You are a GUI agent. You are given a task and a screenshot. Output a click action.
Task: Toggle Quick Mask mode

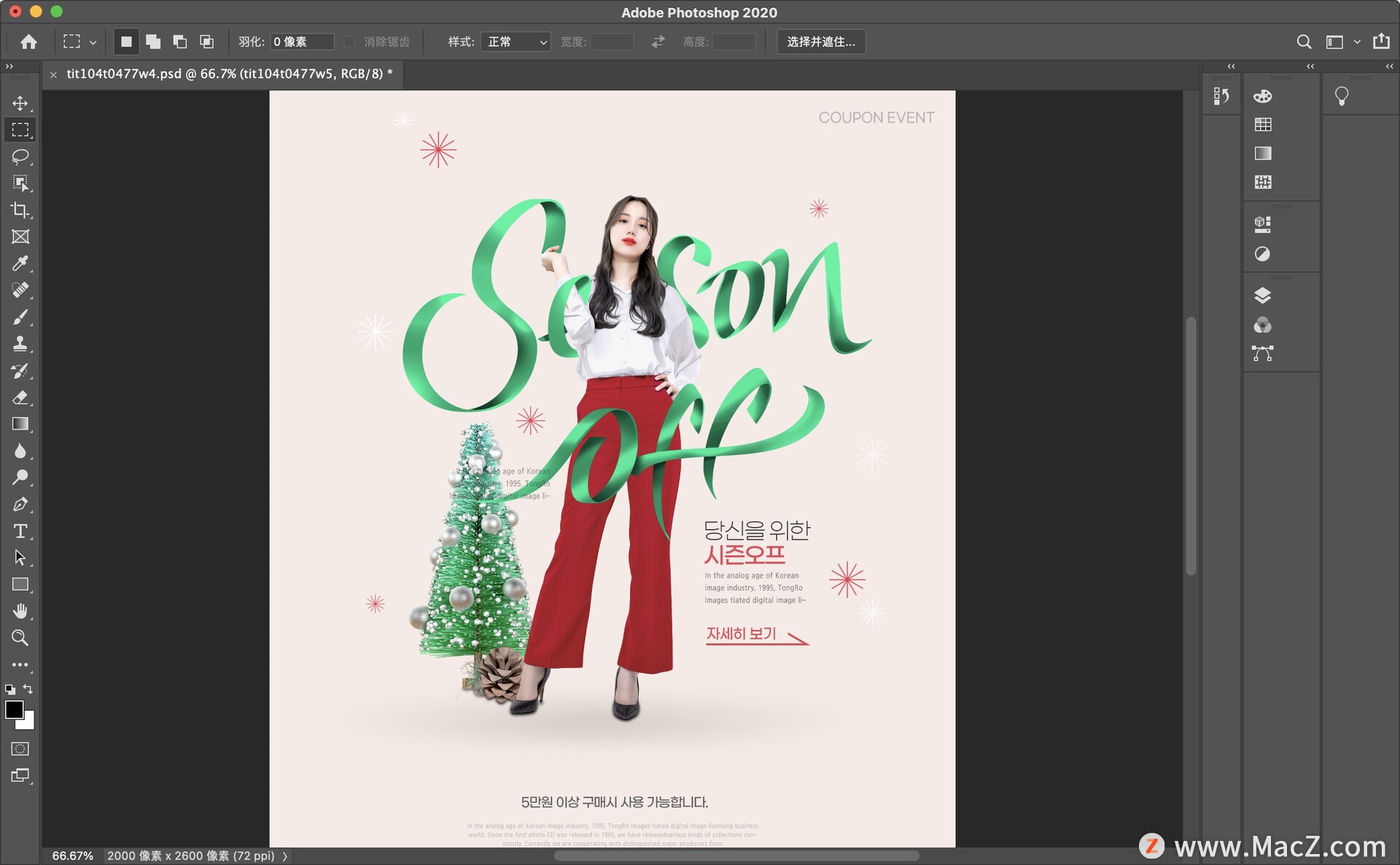[x=20, y=749]
